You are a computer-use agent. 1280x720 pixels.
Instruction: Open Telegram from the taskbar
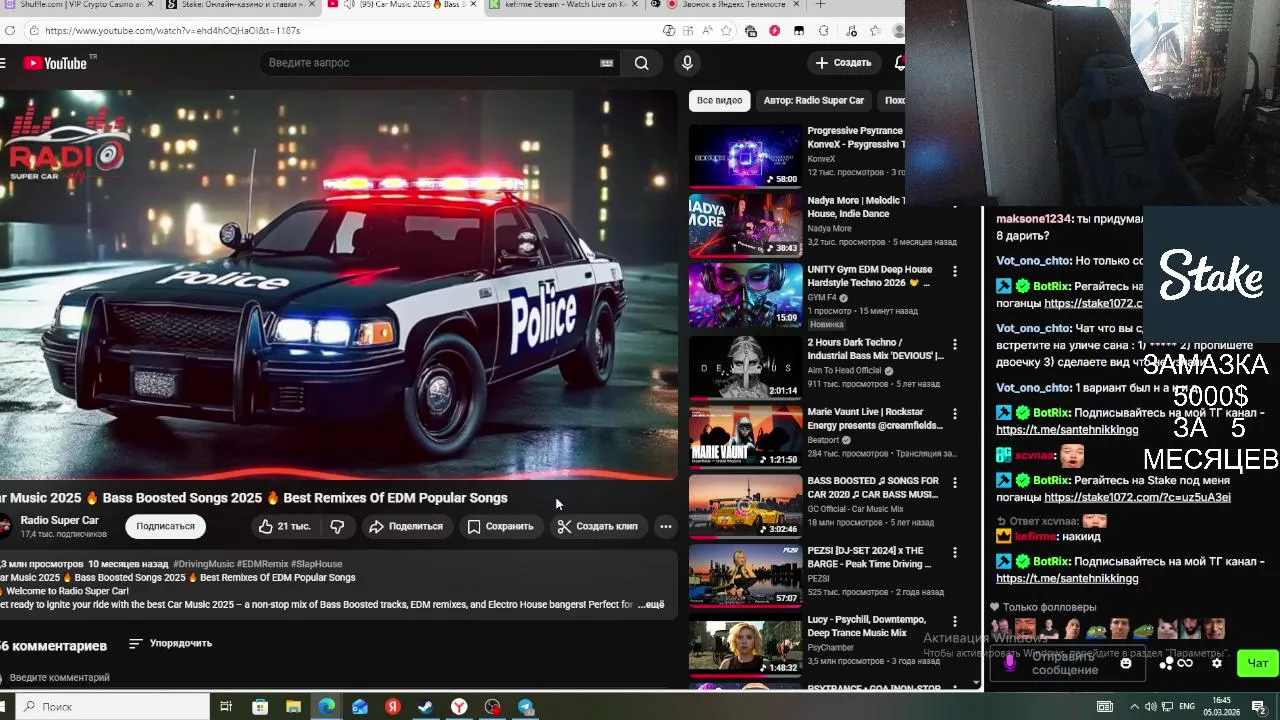tap(526, 707)
